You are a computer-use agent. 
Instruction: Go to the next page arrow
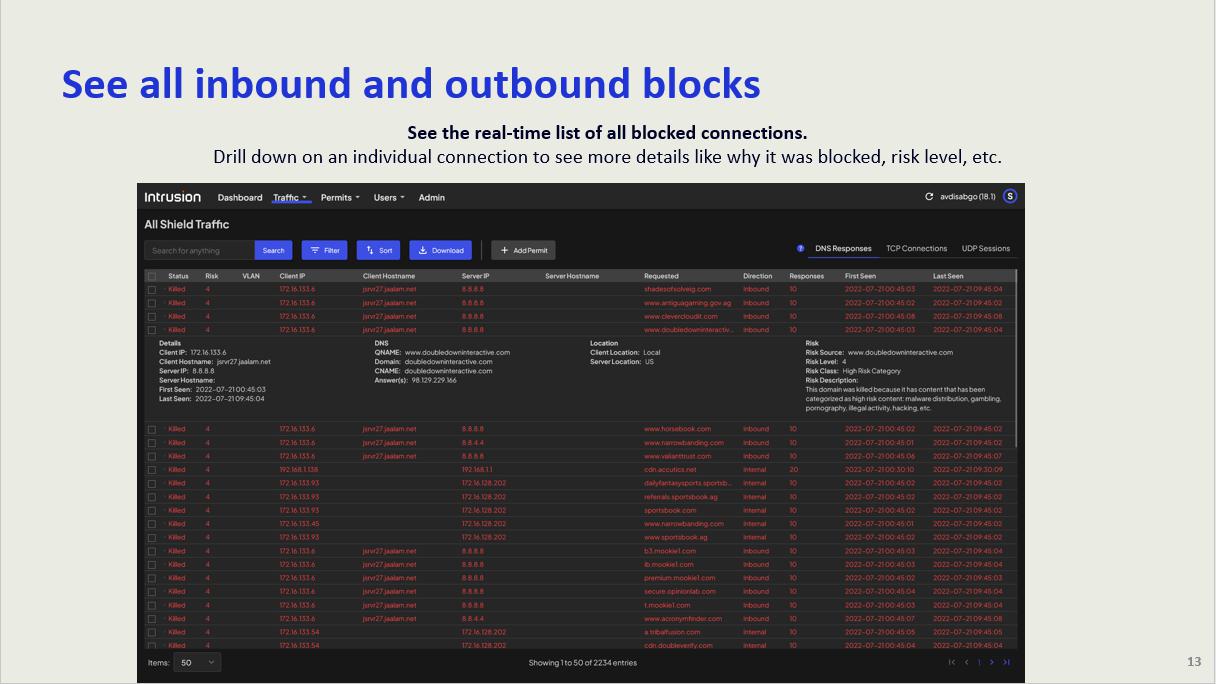(x=992, y=662)
